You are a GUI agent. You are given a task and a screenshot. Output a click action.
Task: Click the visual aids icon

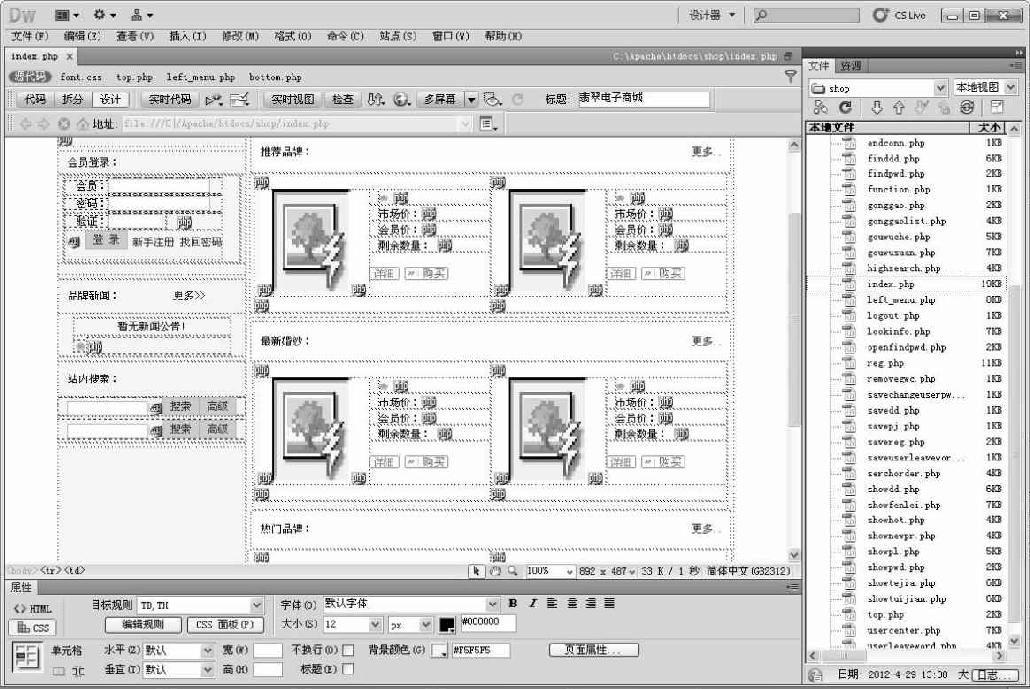[x=492, y=99]
